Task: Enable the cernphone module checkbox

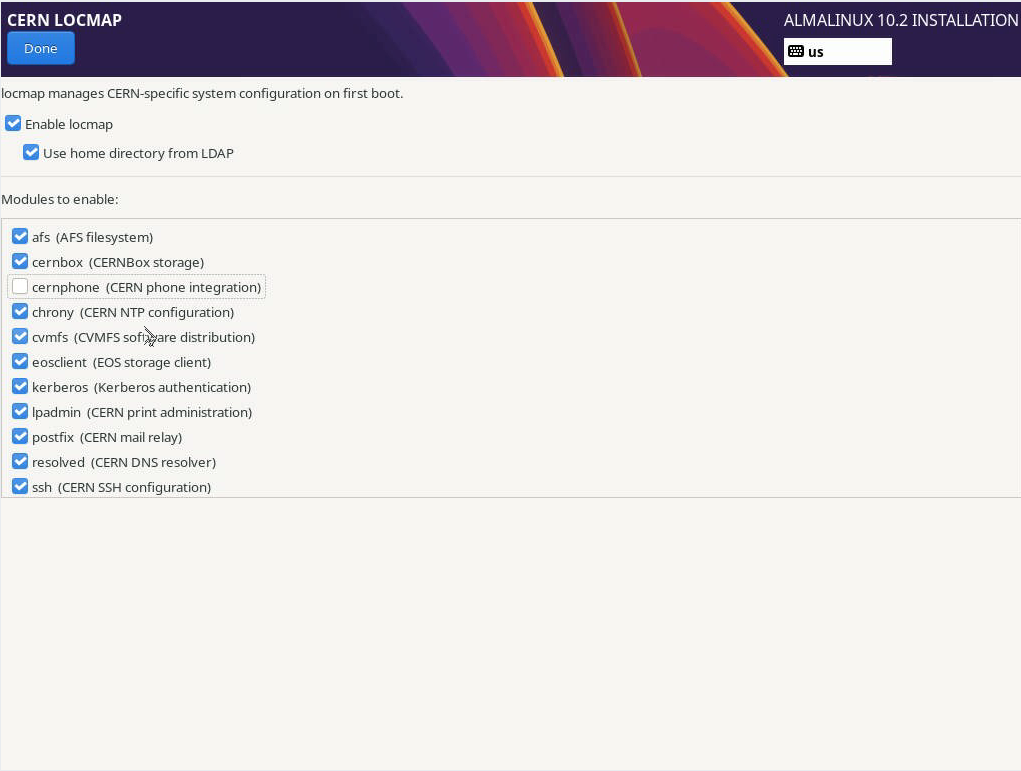Action: click(x=20, y=287)
